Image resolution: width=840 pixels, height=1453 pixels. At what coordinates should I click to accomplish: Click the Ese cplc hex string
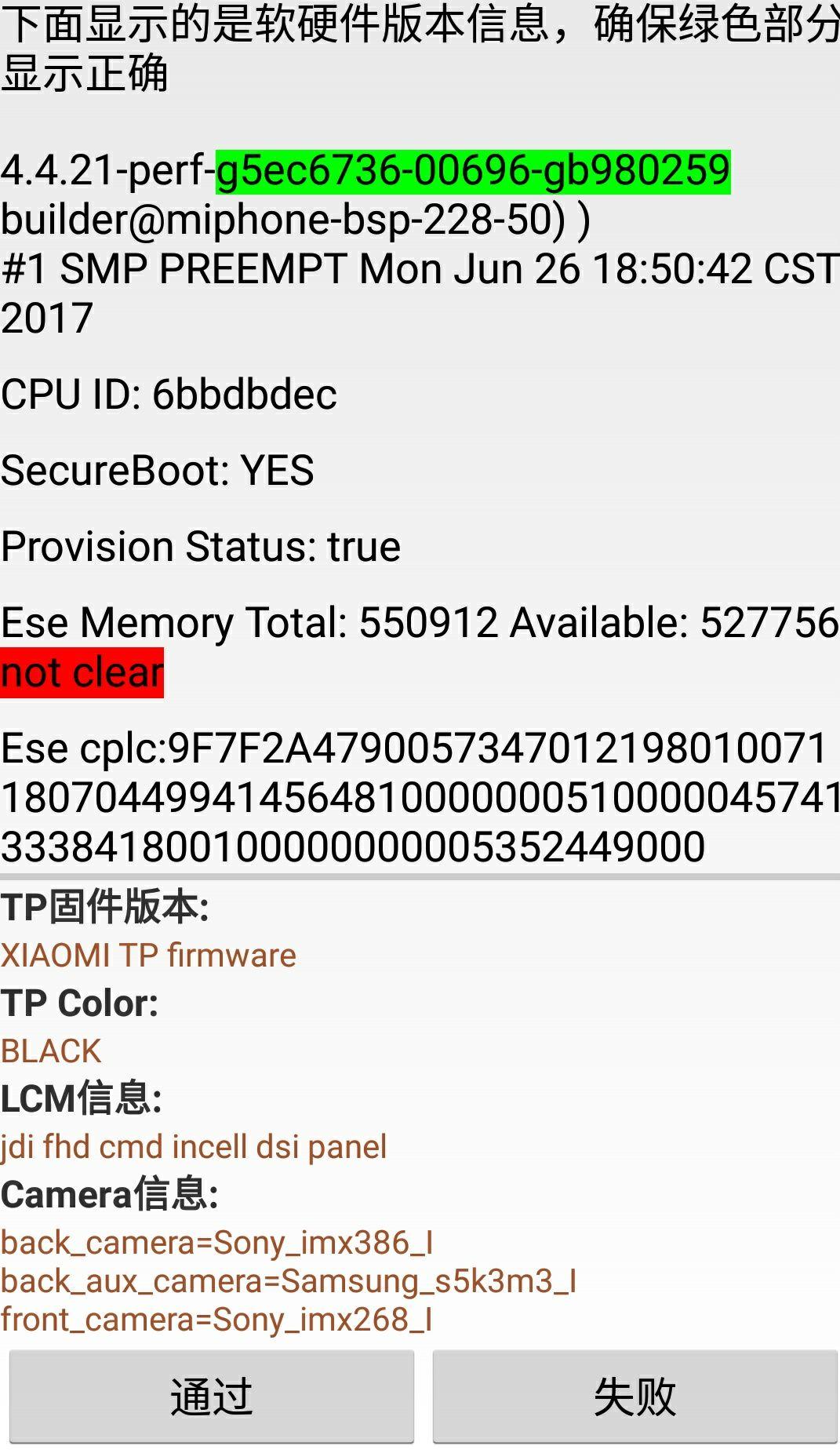point(416,797)
